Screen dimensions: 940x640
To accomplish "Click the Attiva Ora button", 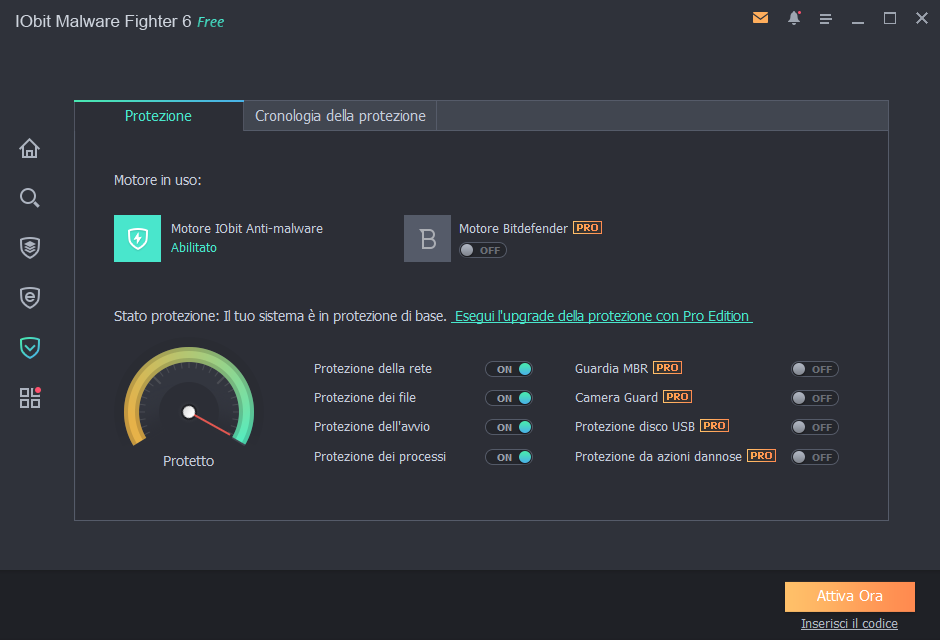I will click(x=849, y=596).
